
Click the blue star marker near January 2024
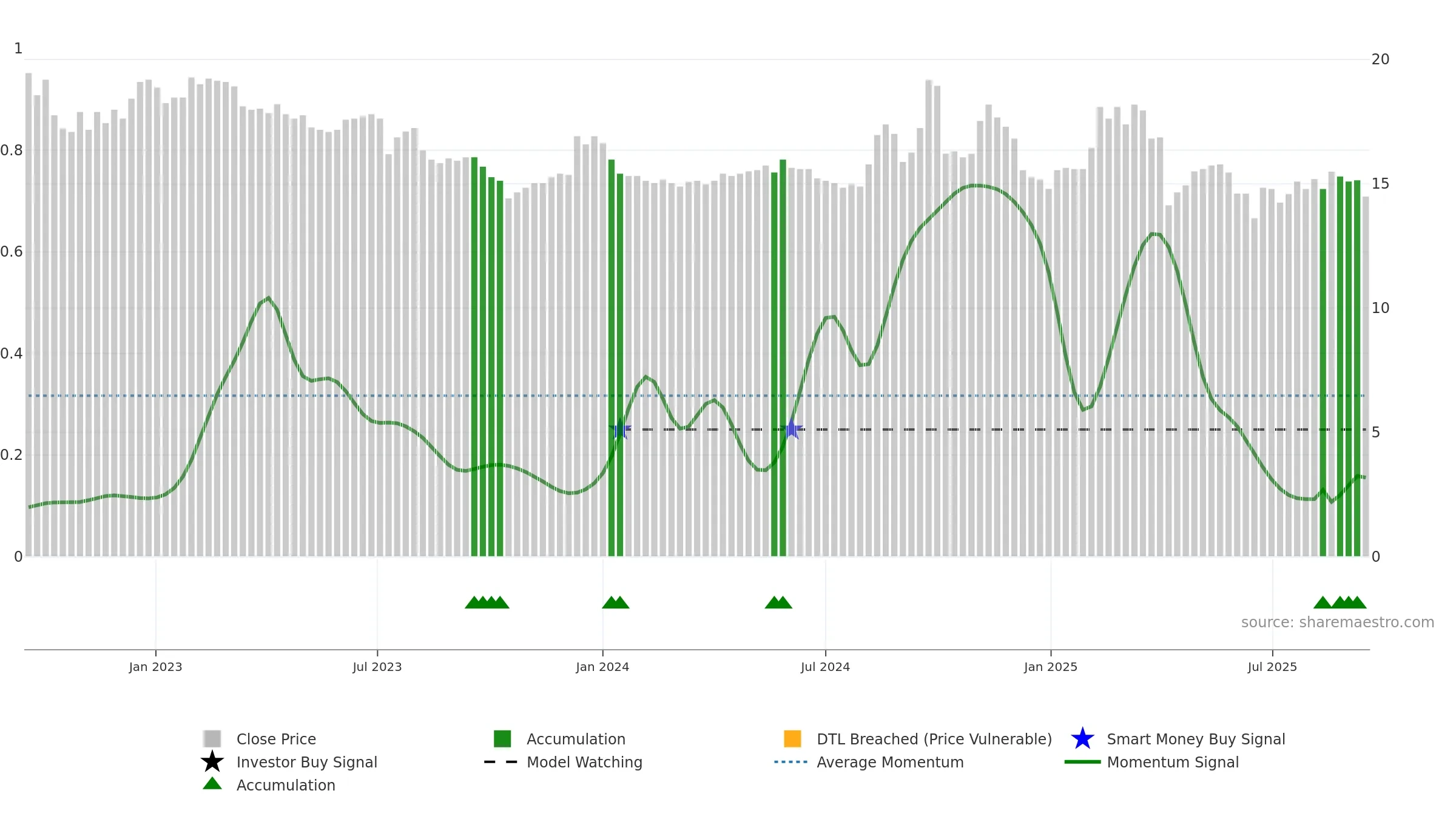pos(620,429)
